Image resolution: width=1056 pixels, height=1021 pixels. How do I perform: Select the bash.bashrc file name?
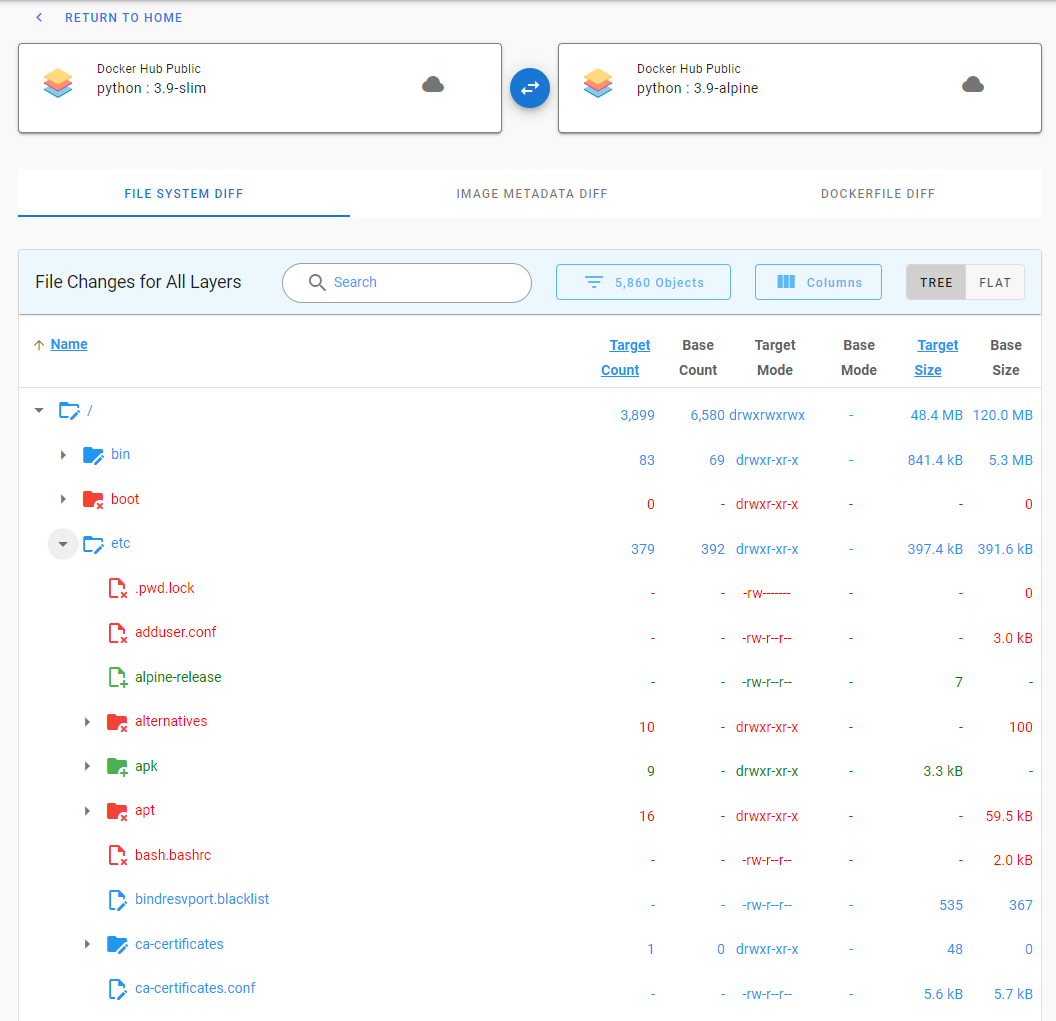point(172,855)
